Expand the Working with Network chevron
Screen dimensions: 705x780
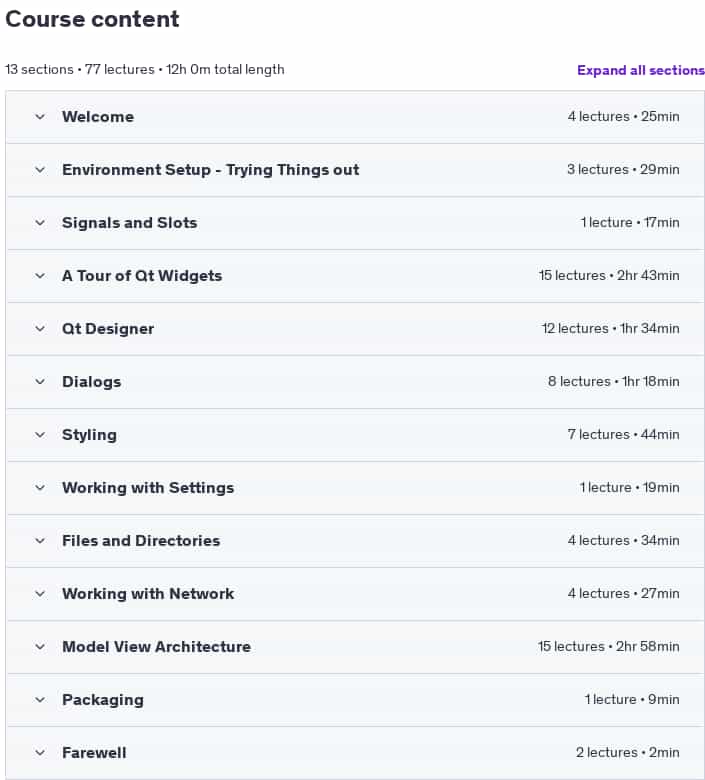point(40,594)
